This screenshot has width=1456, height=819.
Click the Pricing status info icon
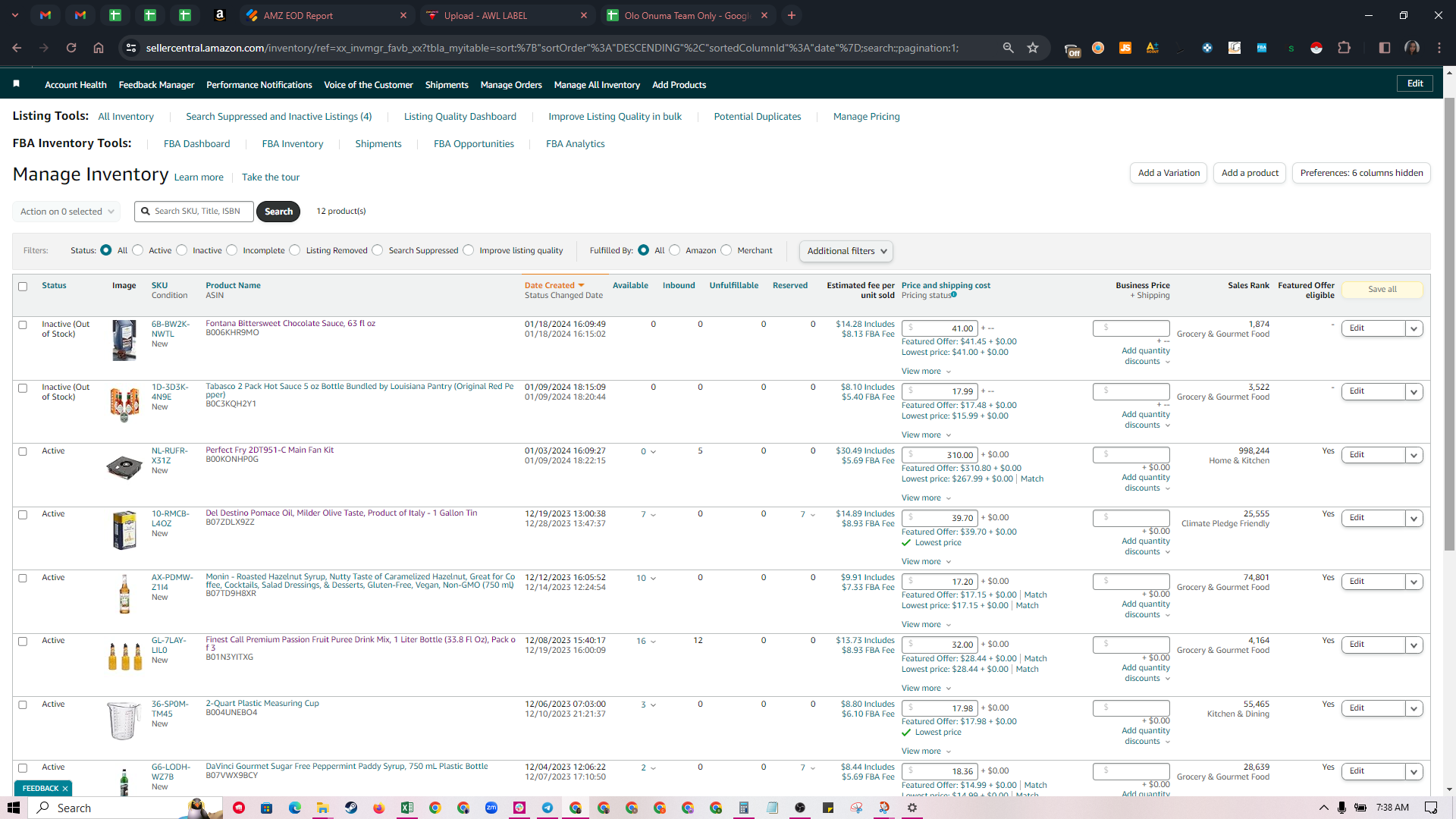(x=954, y=294)
